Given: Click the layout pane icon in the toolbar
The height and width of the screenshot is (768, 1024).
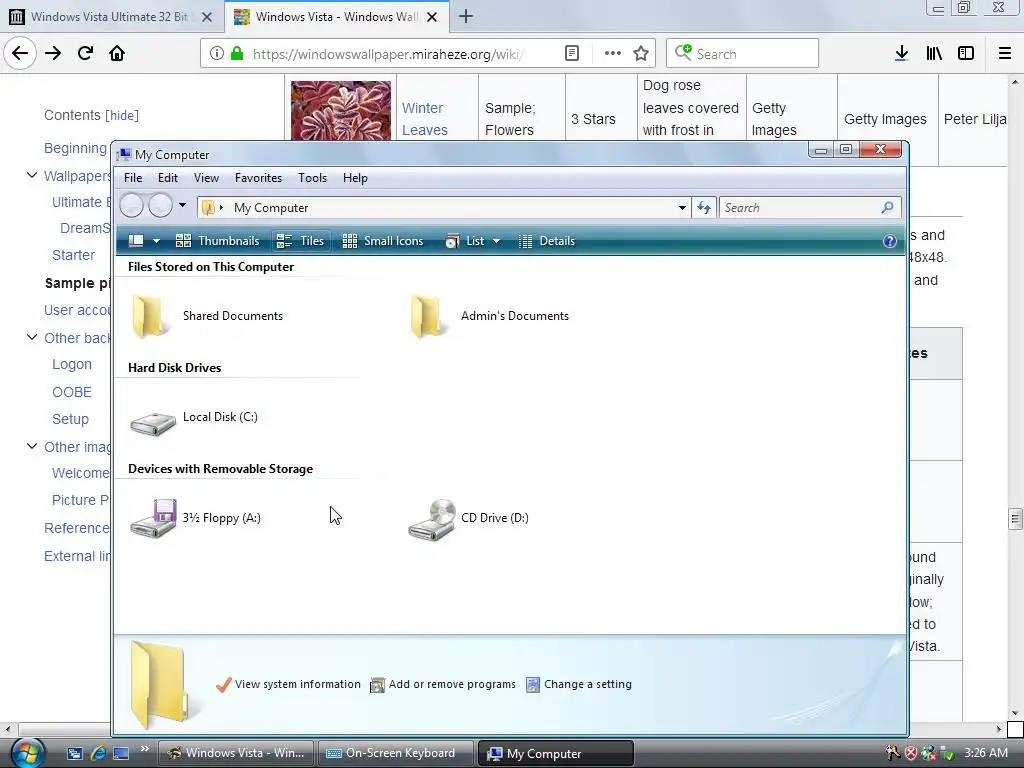Looking at the screenshot, I should [x=136, y=241].
